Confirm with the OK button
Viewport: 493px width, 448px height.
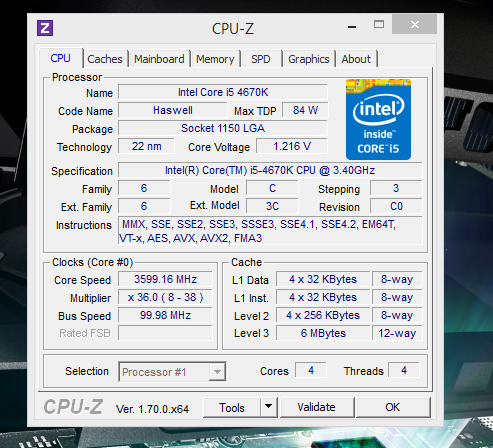tap(393, 407)
